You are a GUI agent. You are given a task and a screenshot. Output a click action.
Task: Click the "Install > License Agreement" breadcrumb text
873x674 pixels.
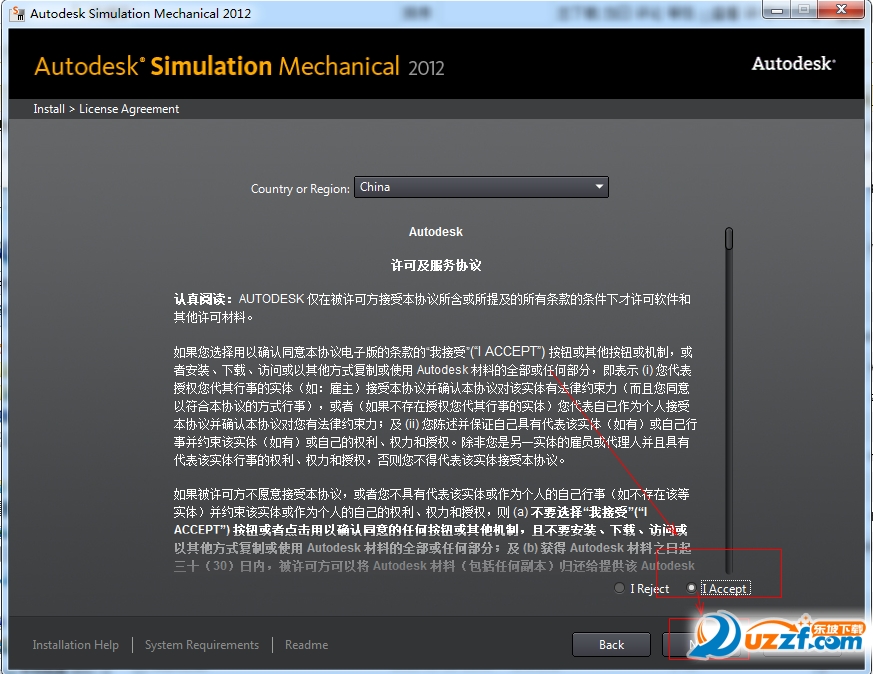coord(106,109)
